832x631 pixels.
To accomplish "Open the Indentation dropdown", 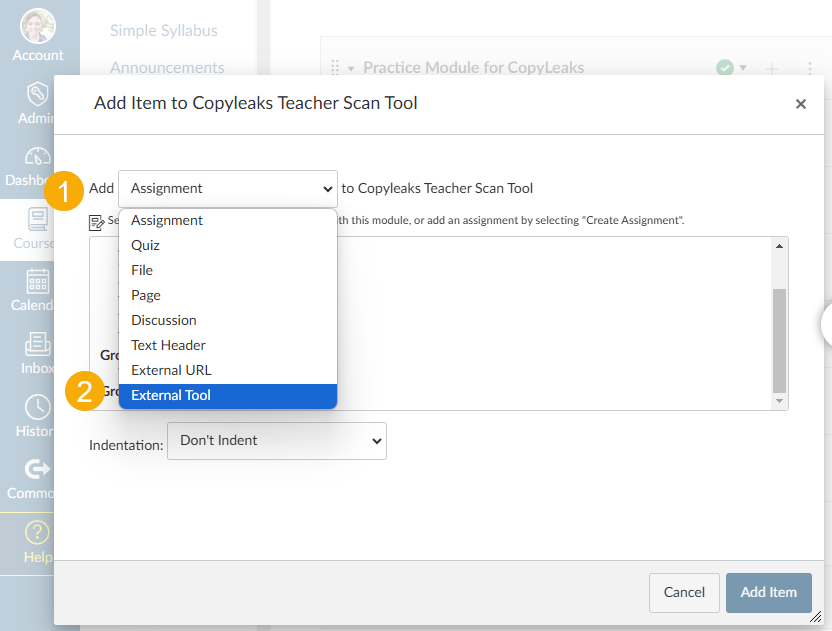I will click(x=276, y=441).
